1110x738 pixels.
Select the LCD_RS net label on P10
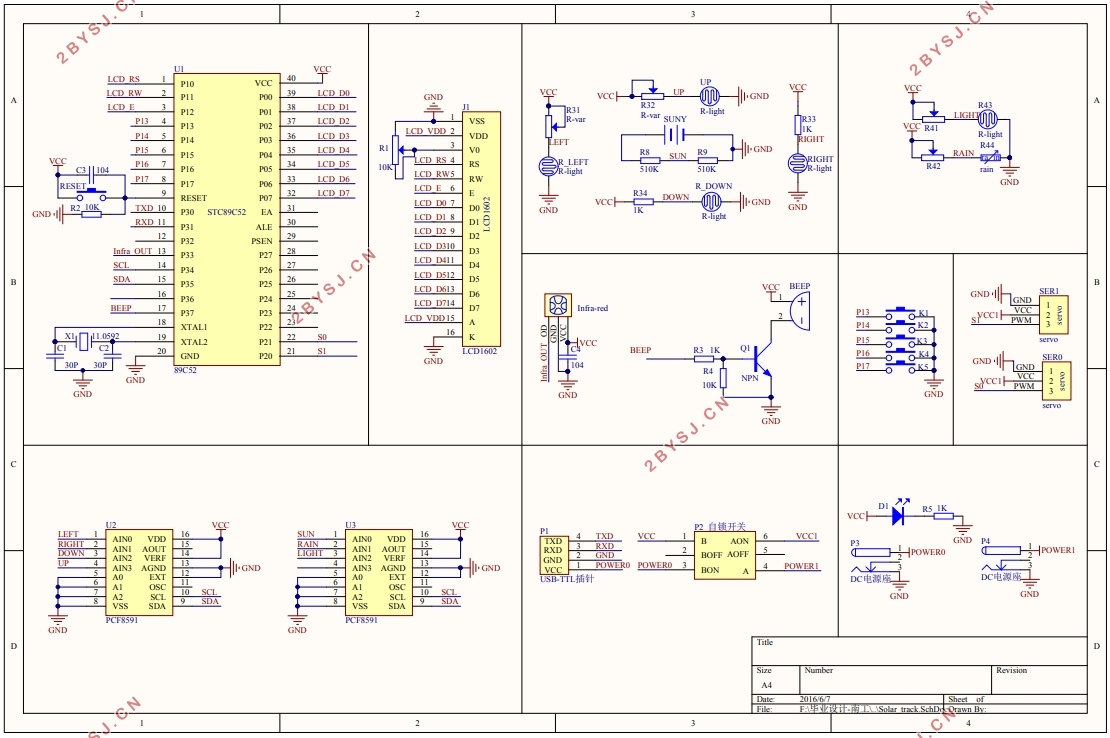pyautogui.click(x=124, y=79)
